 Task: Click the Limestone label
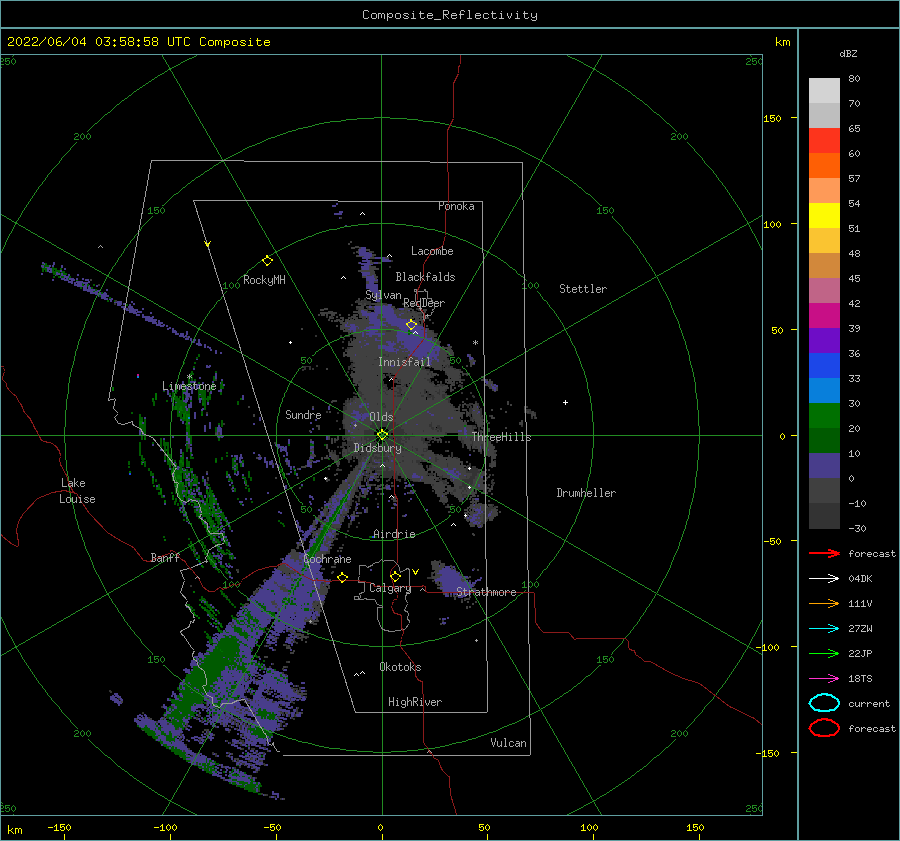pos(189,386)
